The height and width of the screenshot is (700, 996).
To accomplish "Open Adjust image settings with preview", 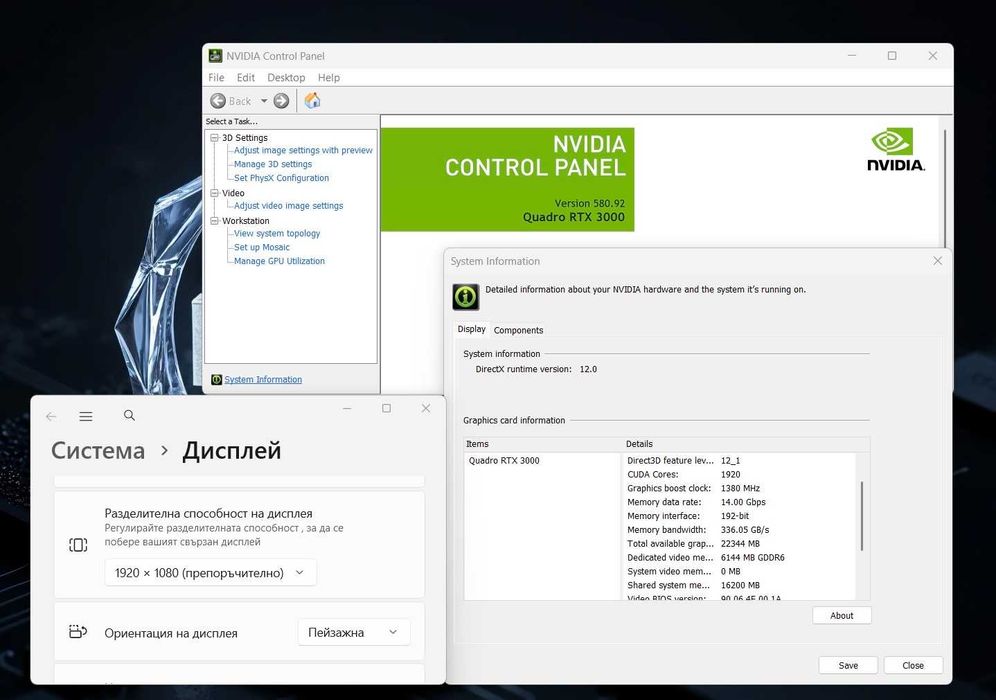I will coord(303,151).
